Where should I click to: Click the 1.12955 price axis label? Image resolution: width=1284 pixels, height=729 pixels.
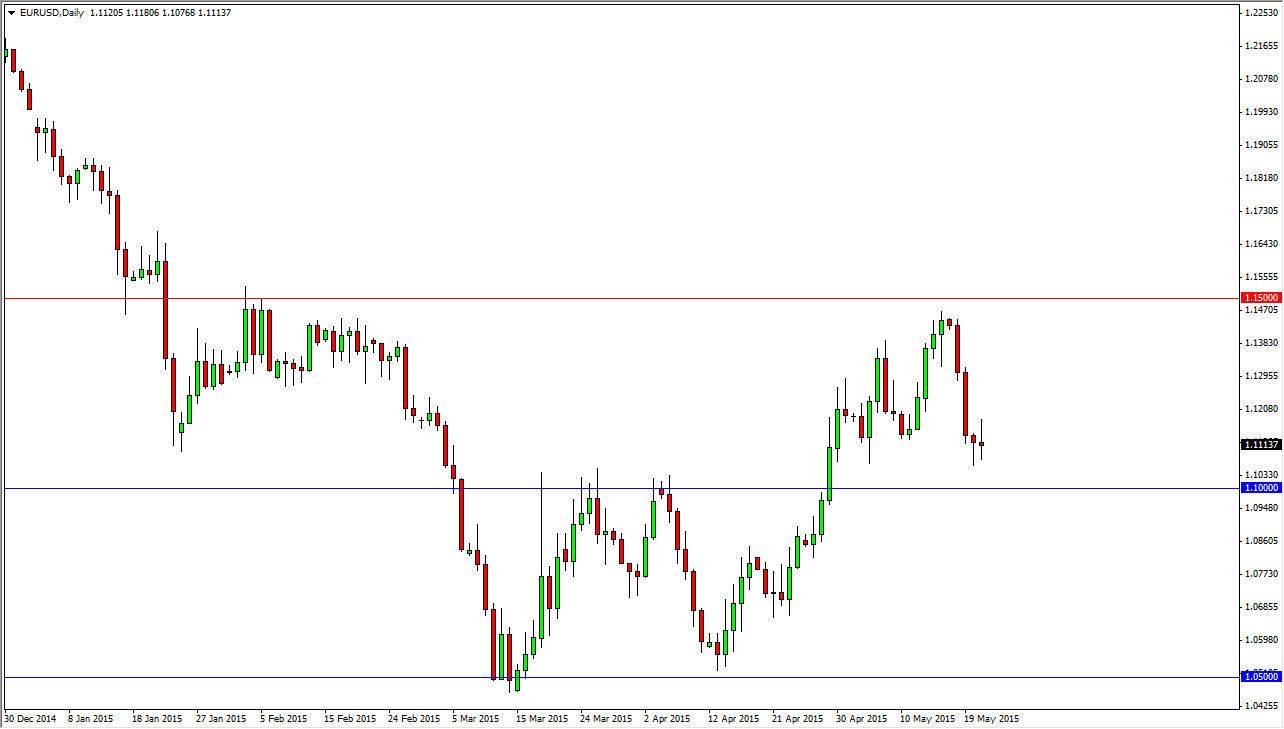click(1262, 376)
